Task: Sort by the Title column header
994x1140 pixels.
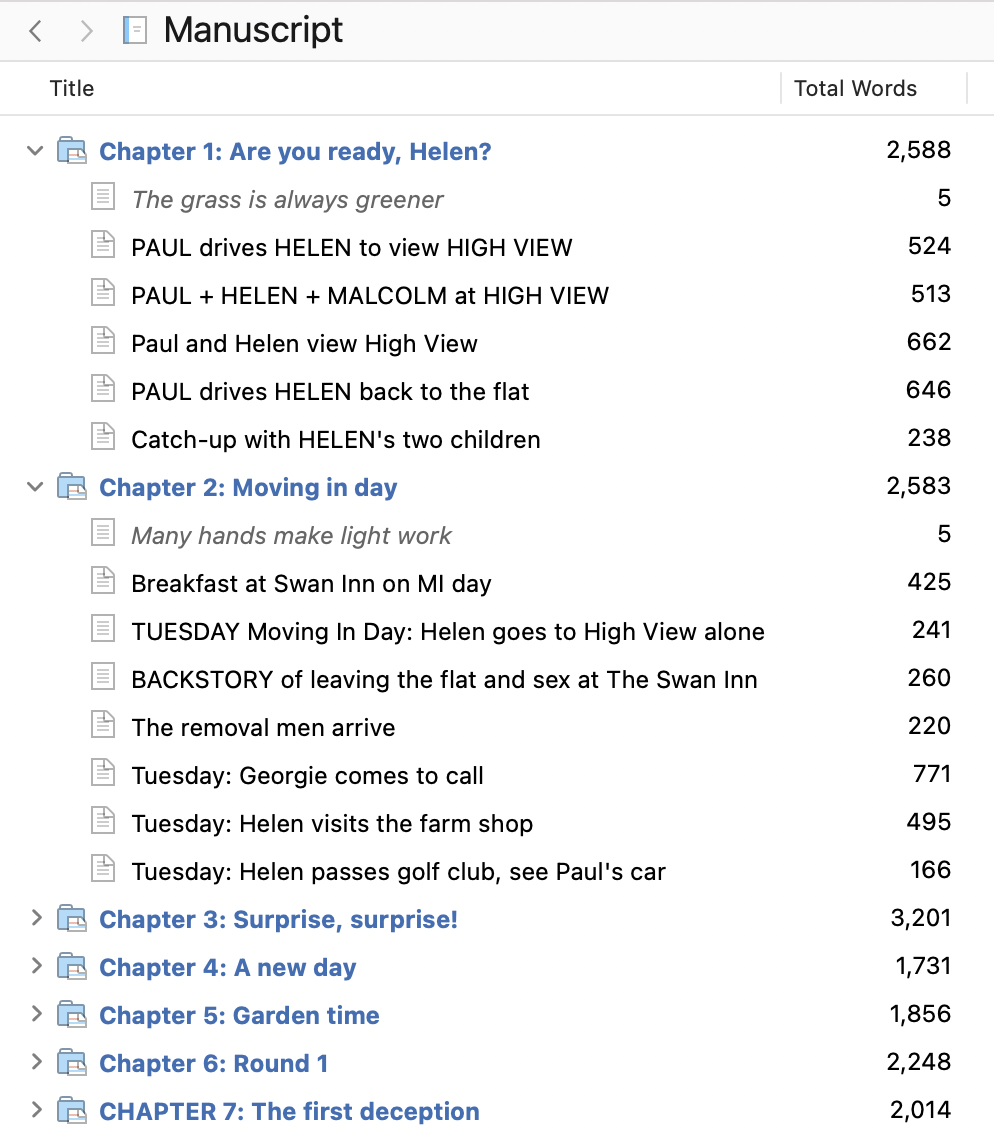Action: (x=72, y=89)
